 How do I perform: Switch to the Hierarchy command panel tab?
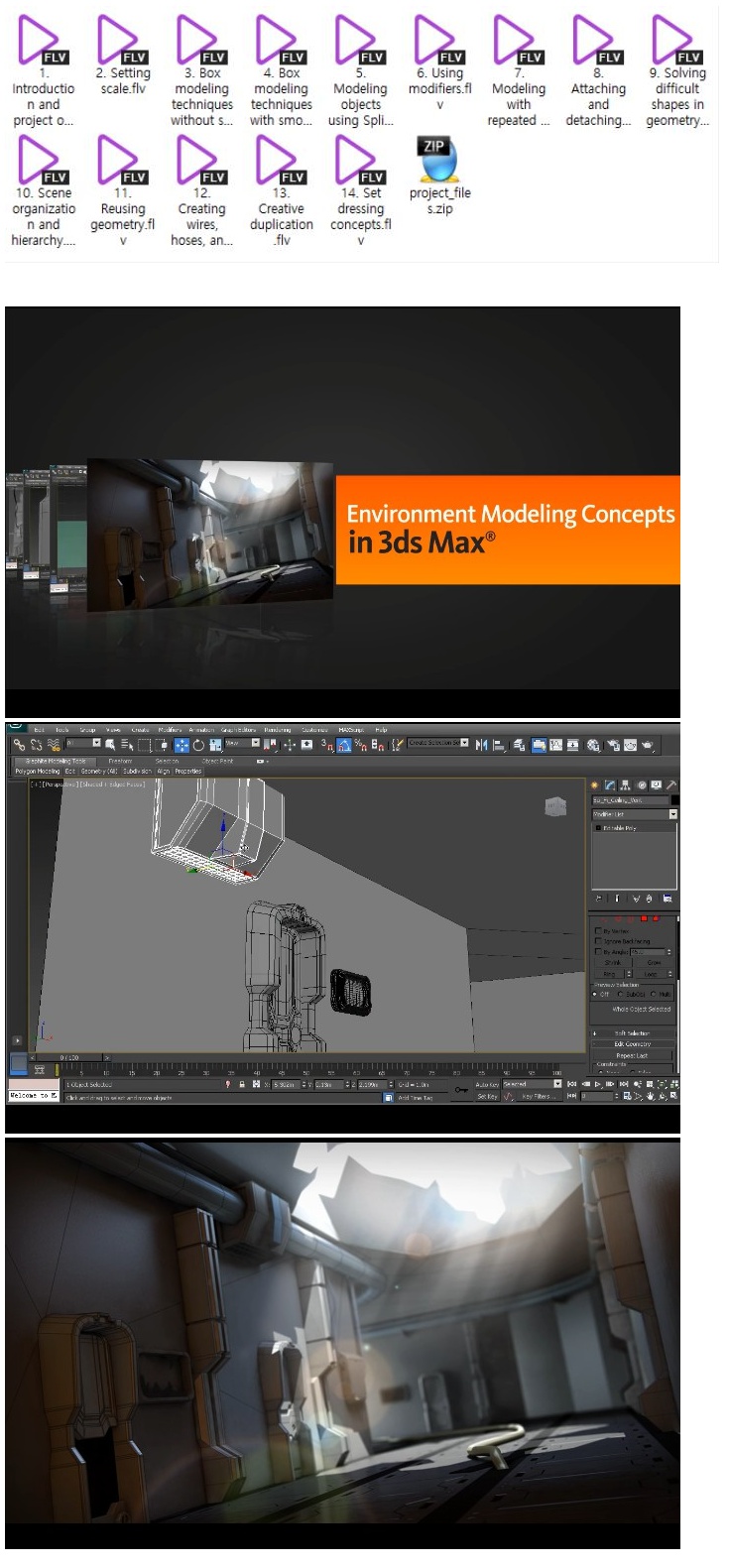[x=625, y=784]
